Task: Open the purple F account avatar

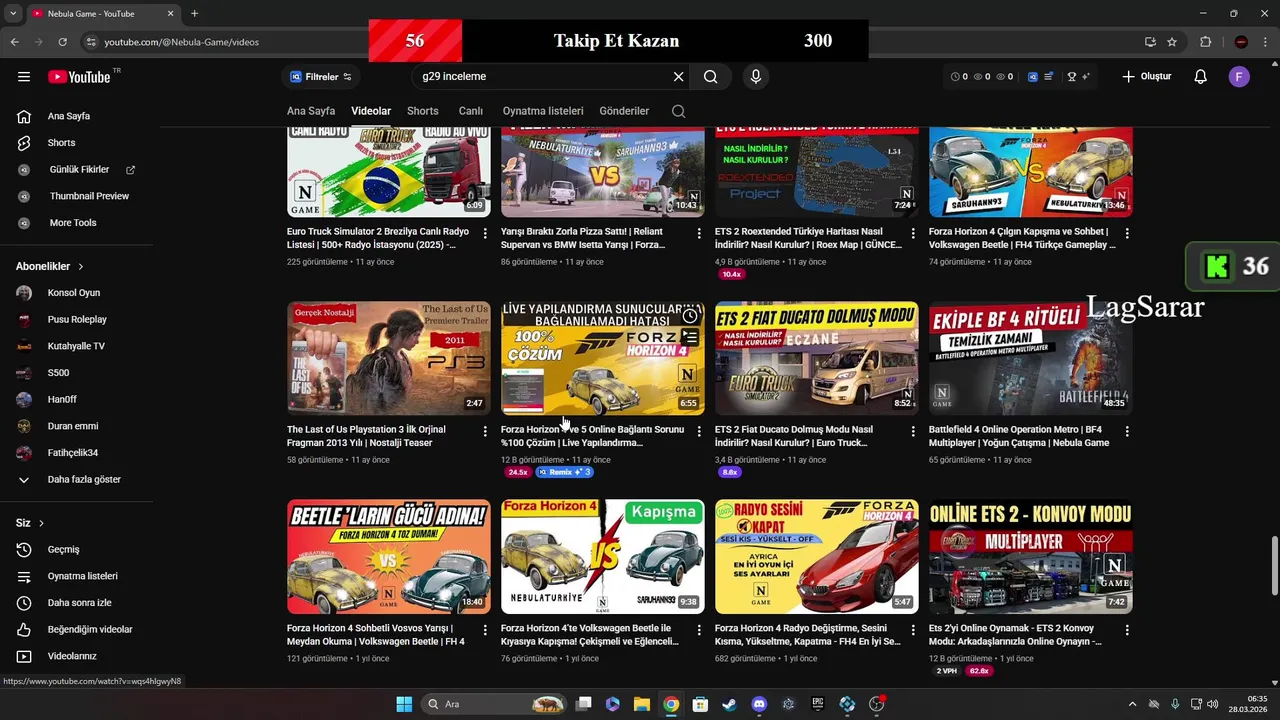Action: point(1239,76)
